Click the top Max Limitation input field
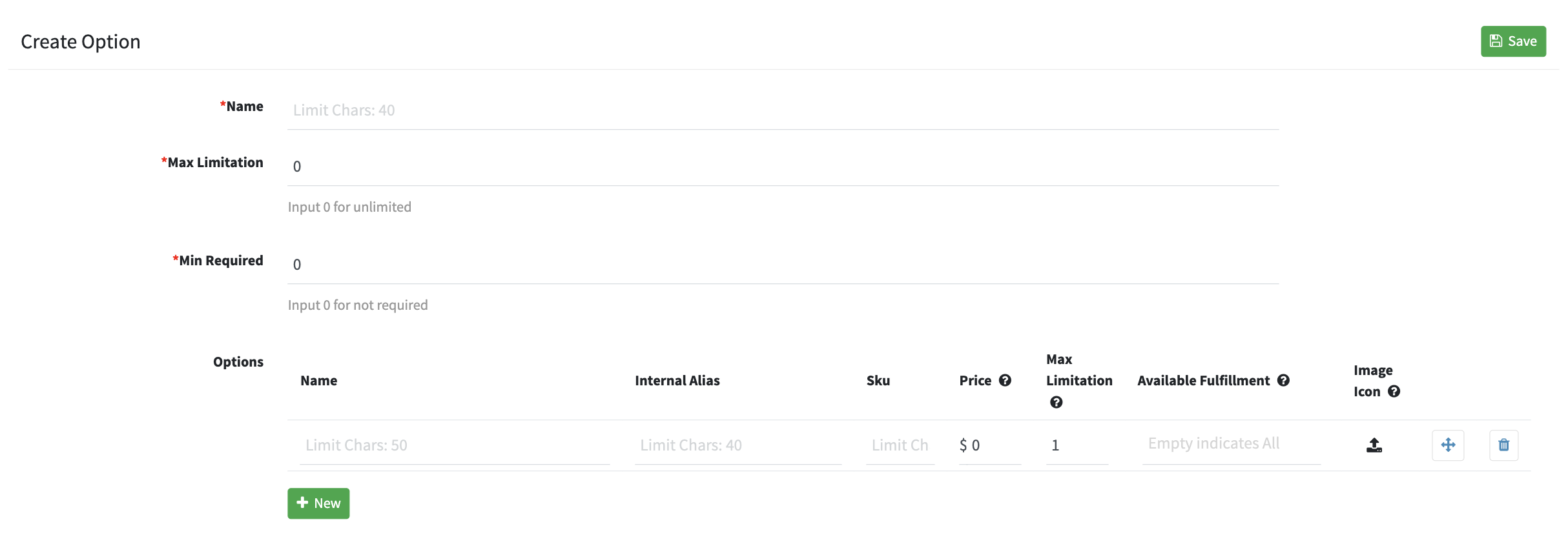The image size is (1568, 537). (783, 167)
